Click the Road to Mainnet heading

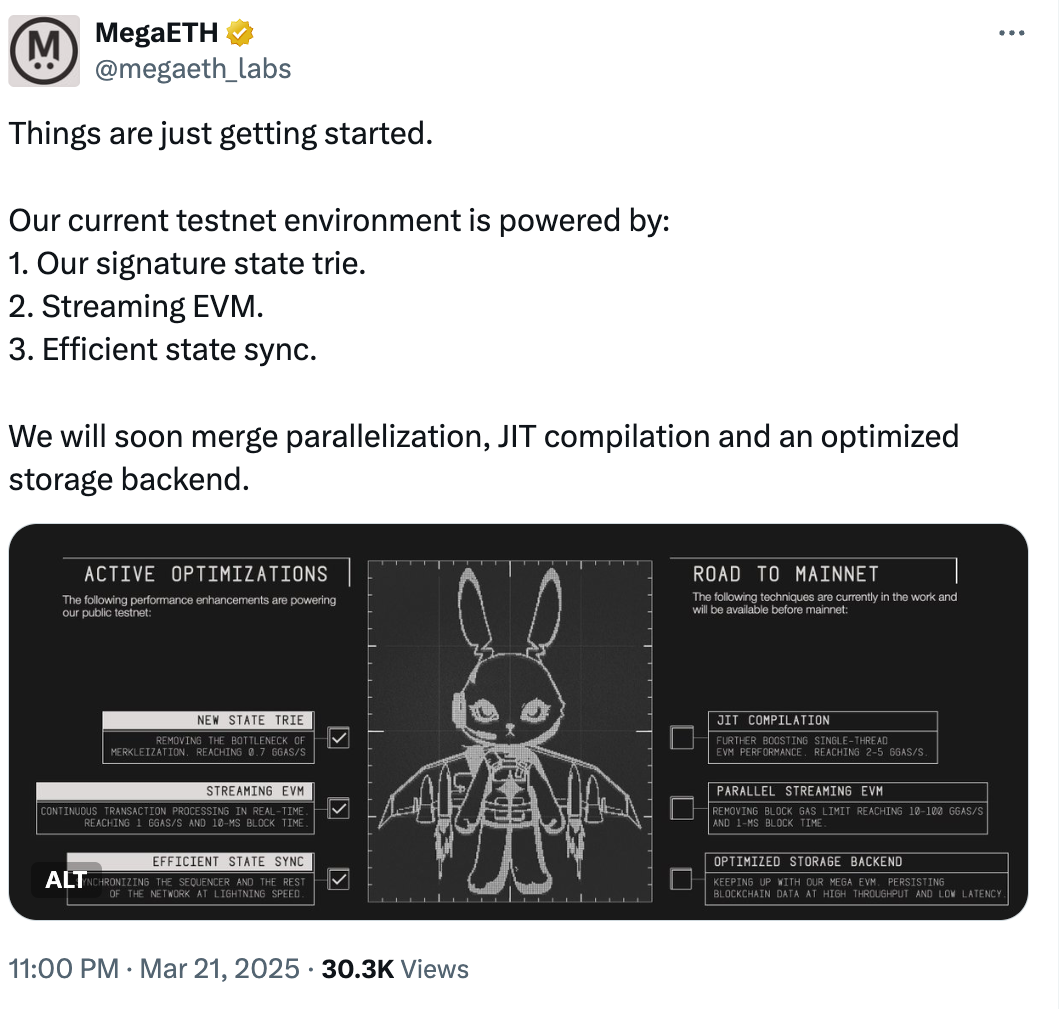(786, 574)
